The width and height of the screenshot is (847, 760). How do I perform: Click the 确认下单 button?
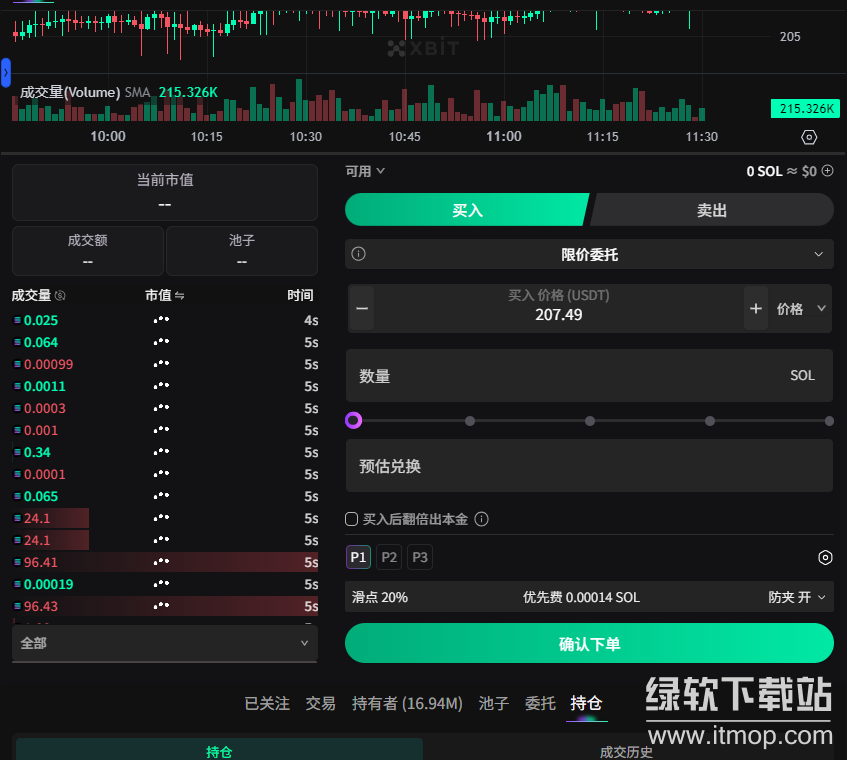[x=589, y=643]
